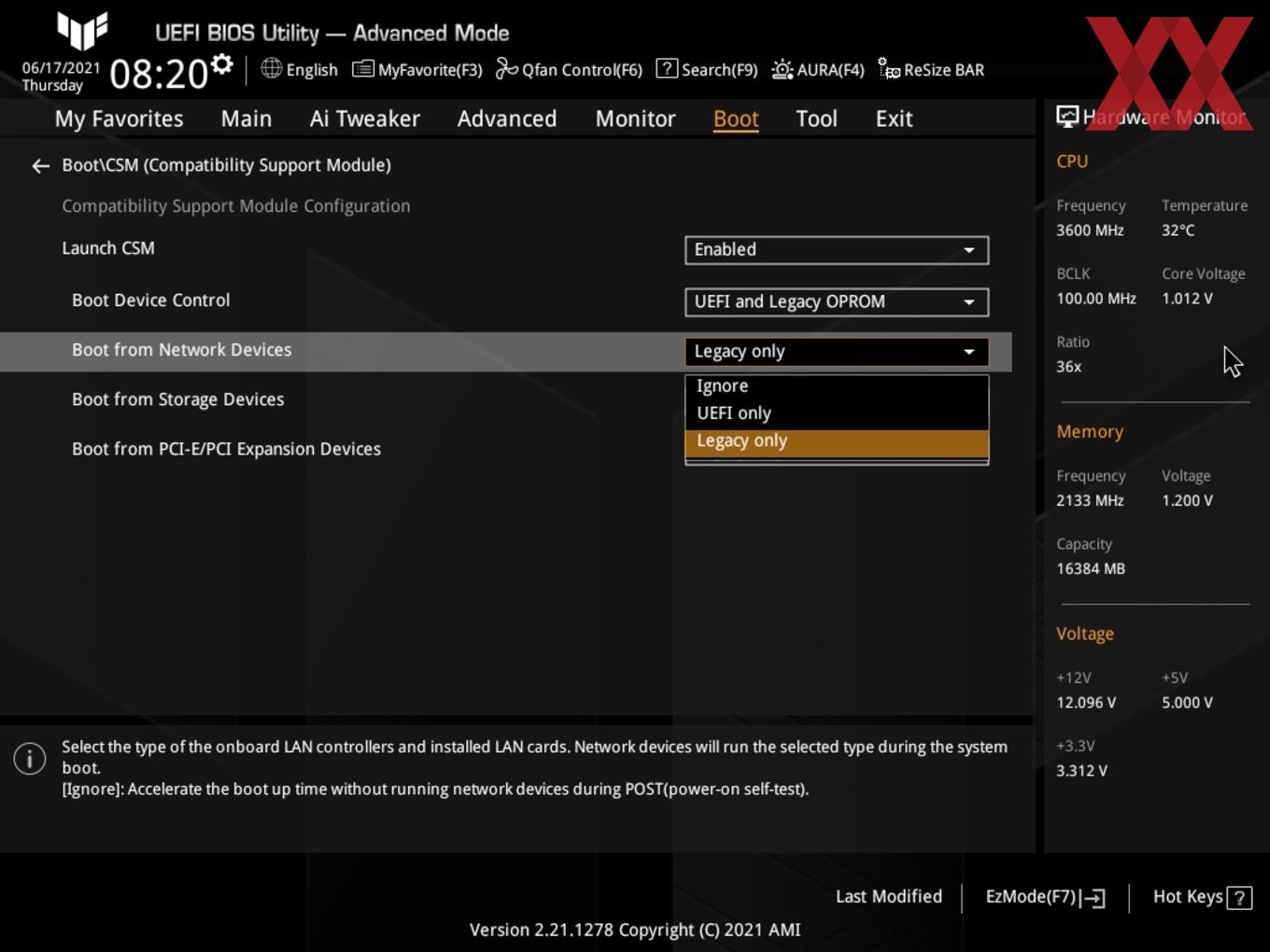The height and width of the screenshot is (952, 1270).
Task: Click the Boot\CSM breadcrumb path
Action: [x=226, y=165]
